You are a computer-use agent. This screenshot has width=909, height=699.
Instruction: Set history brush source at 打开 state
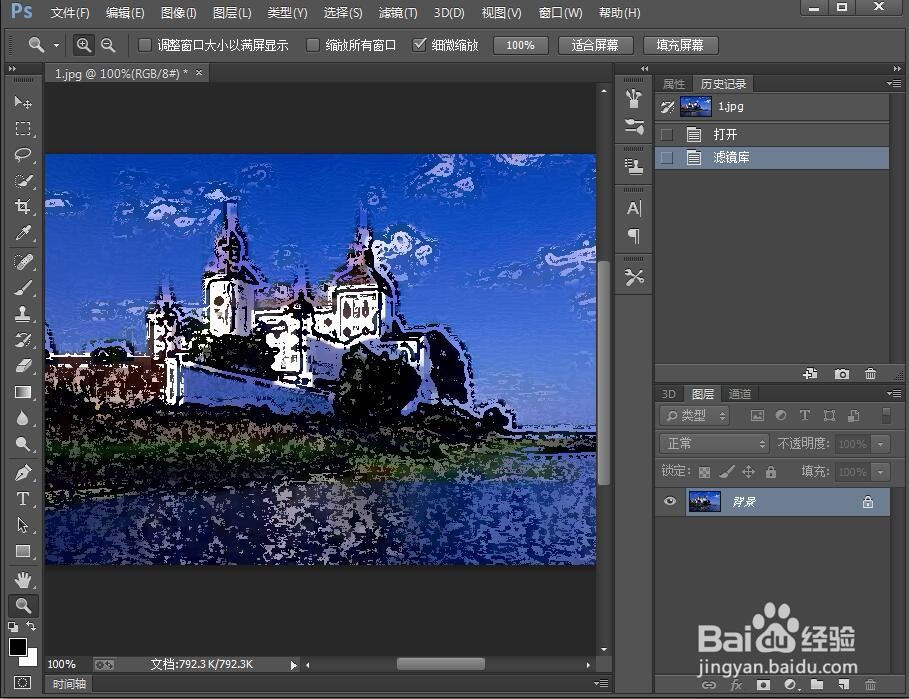pyautogui.click(x=667, y=134)
